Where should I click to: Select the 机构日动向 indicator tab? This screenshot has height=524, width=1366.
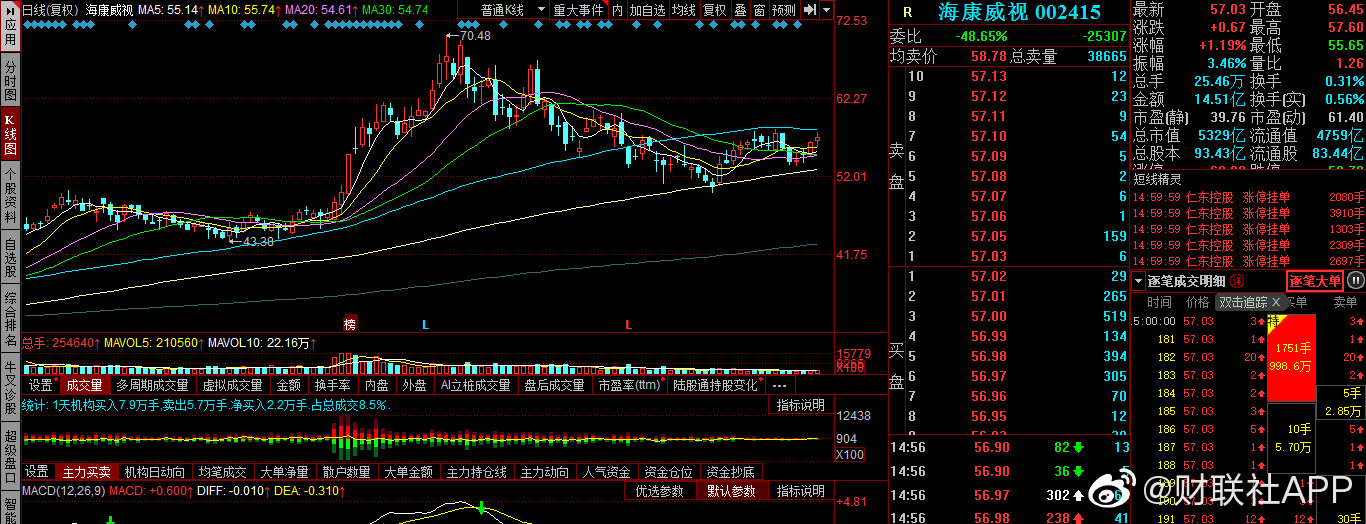[x=154, y=472]
